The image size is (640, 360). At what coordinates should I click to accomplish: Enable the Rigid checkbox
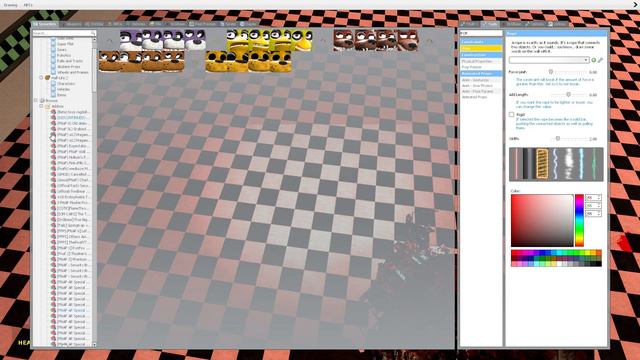point(511,115)
